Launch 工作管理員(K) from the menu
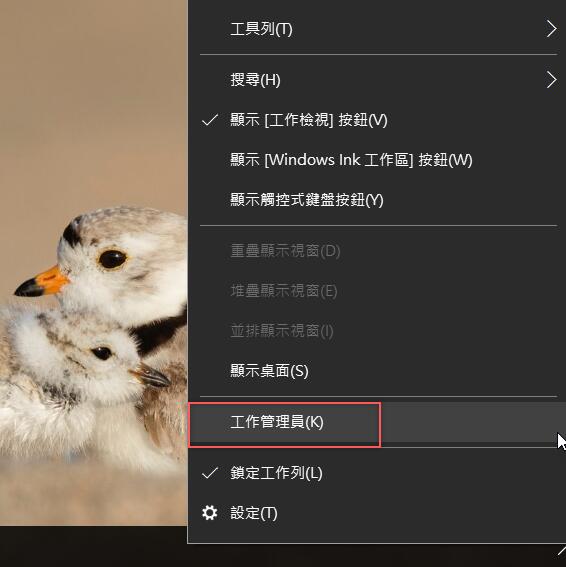 click(376, 422)
